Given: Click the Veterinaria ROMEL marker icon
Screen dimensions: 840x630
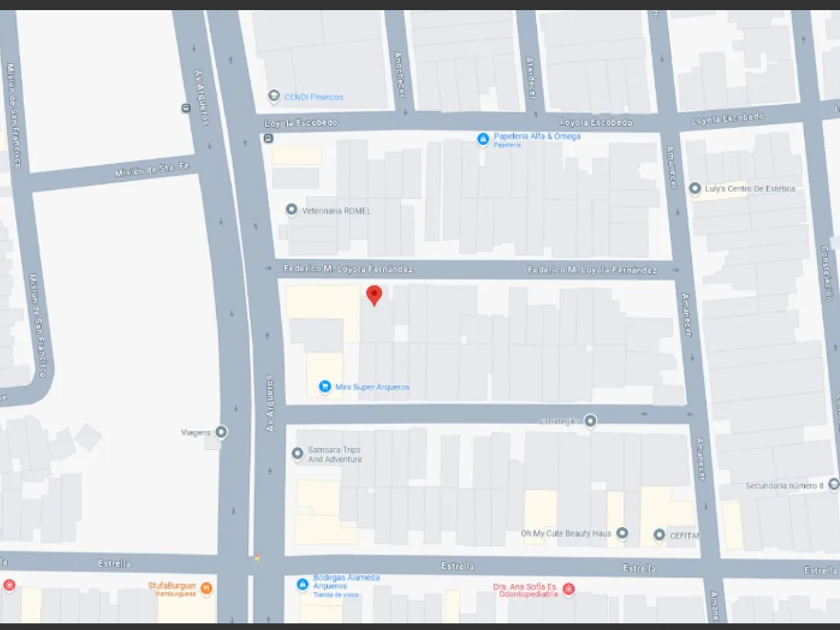Looking at the screenshot, I should [x=291, y=209].
